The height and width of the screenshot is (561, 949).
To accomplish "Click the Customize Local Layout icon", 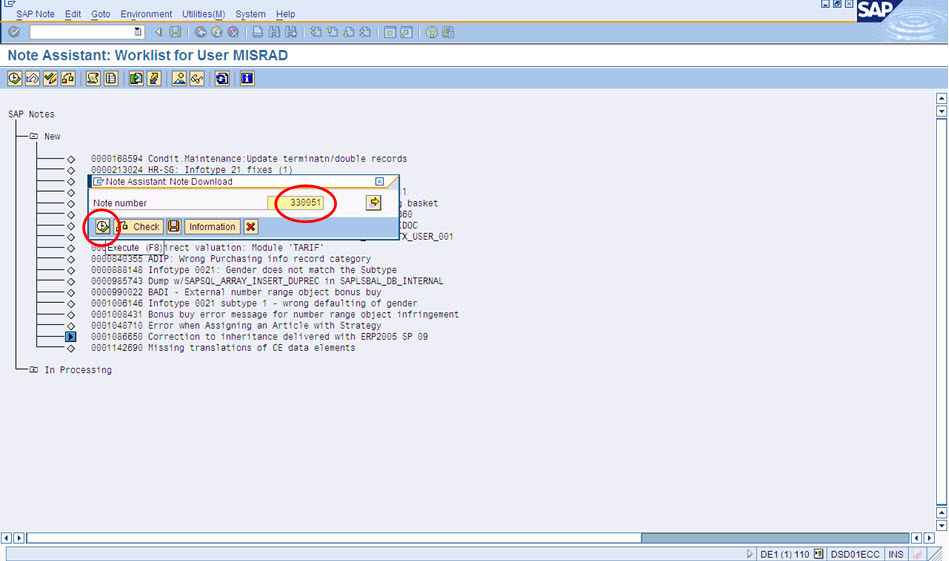I will tap(448, 32).
